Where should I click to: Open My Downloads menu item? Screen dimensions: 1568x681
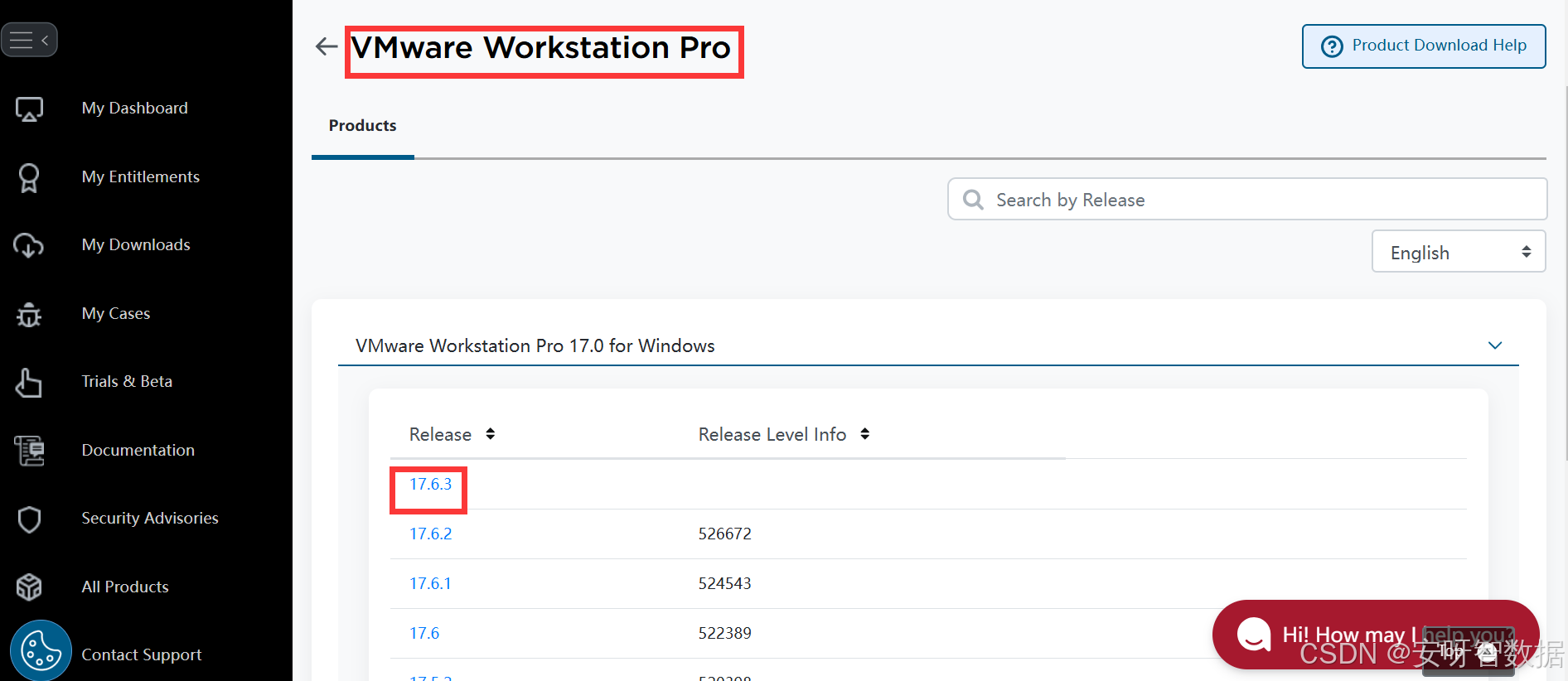pos(136,245)
